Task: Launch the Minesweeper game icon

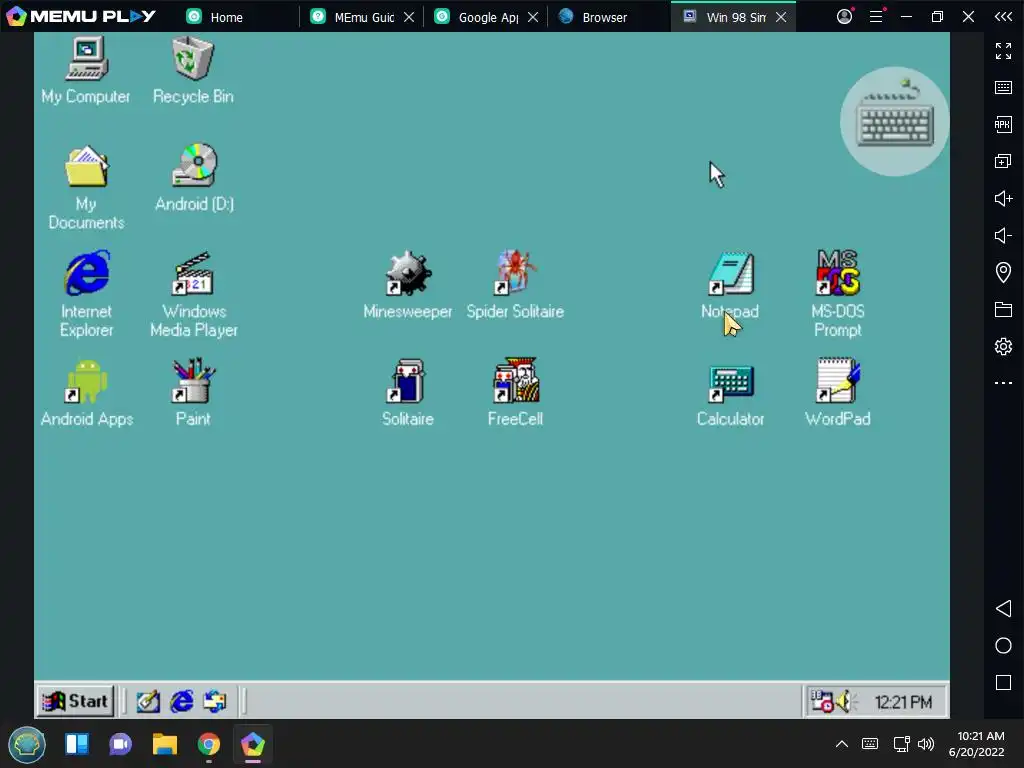Action: (x=408, y=285)
